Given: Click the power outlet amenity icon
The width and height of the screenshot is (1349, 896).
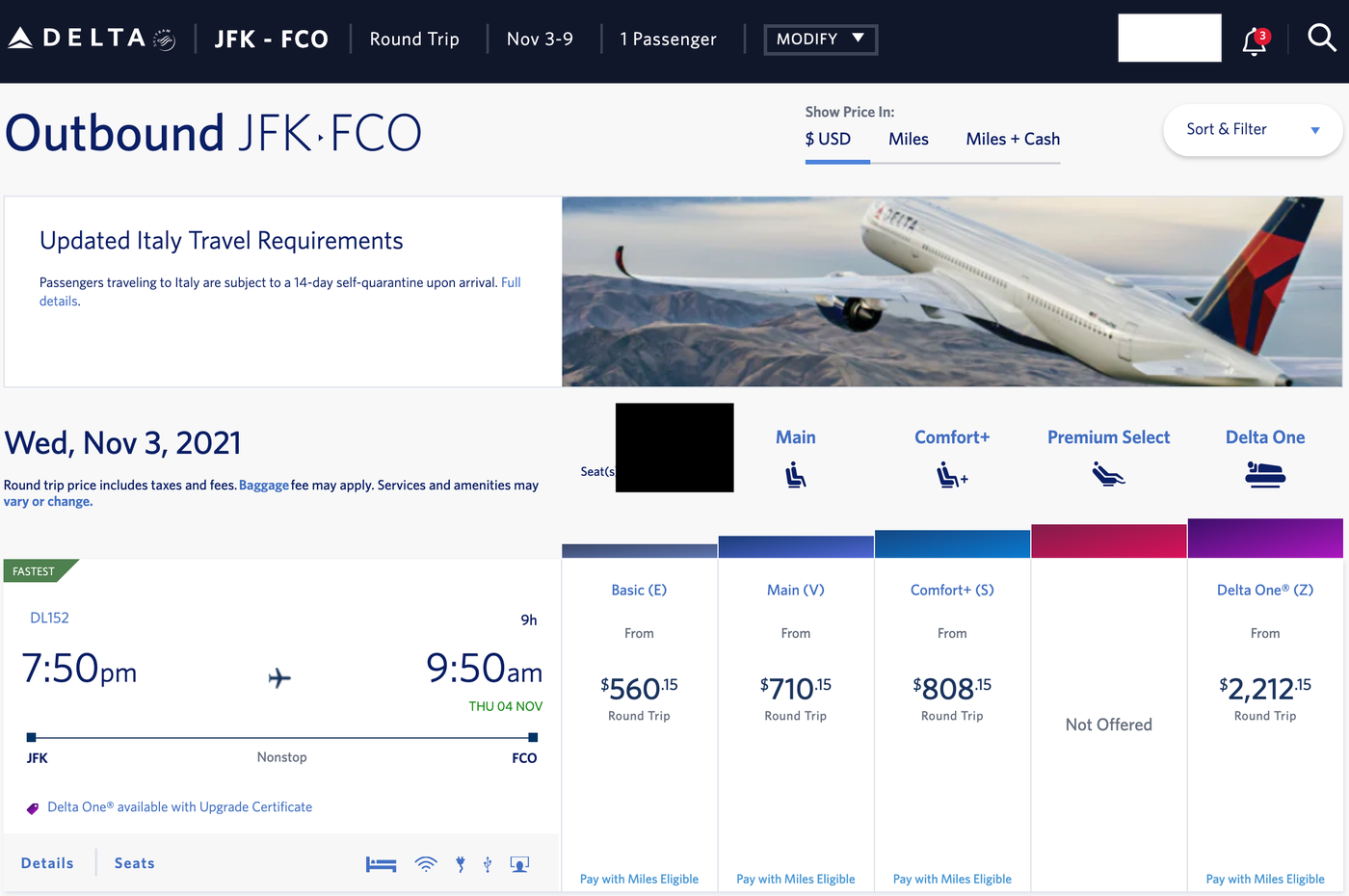Looking at the screenshot, I should [460, 863].
